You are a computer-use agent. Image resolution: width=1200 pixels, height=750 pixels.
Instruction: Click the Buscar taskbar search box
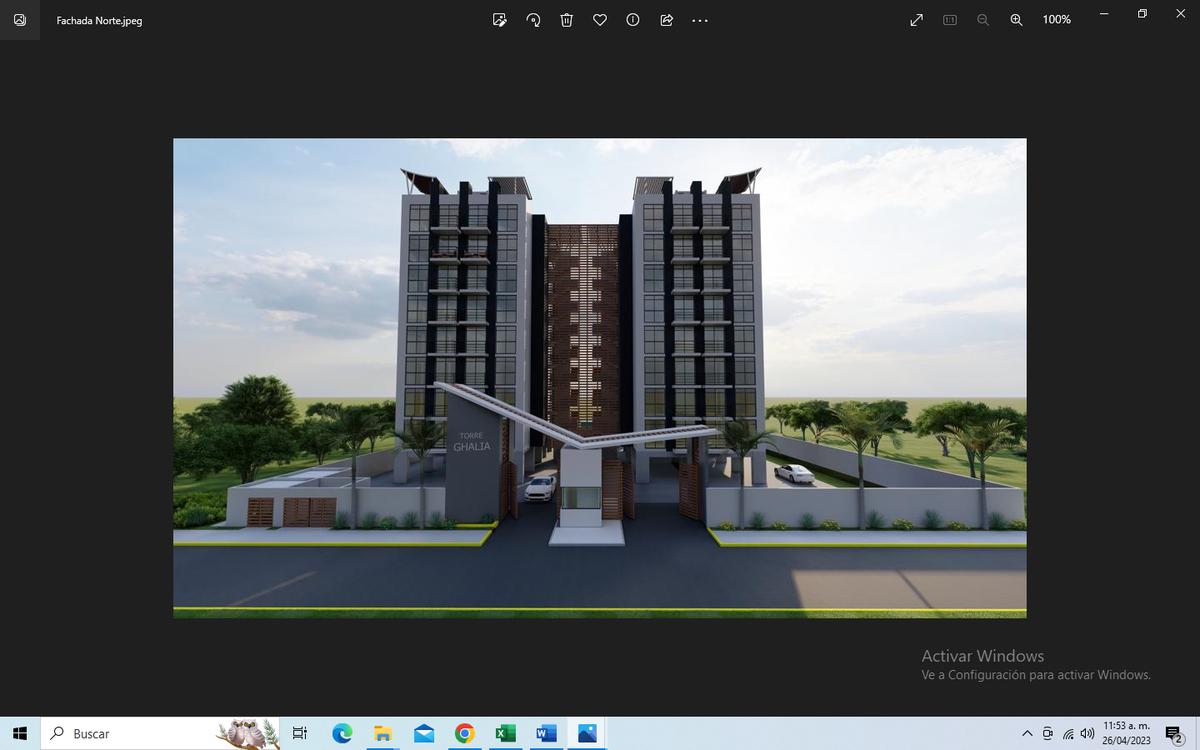pyautogui.click(x=160, y=733)
